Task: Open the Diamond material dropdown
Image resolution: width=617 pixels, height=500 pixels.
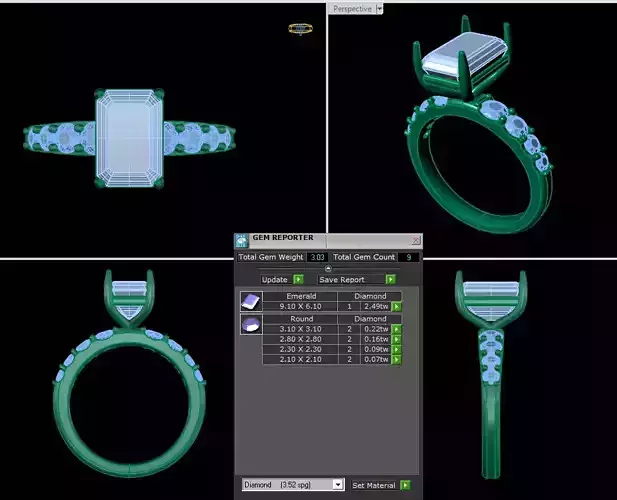Action: click(338, 485)
